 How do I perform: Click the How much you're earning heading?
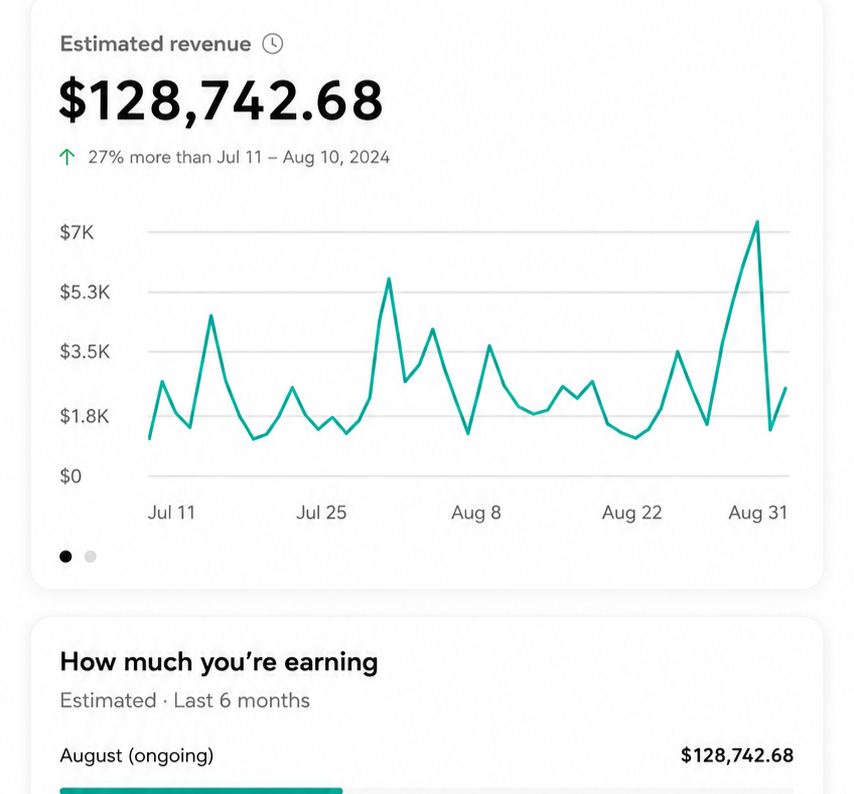tap(219, 662)
